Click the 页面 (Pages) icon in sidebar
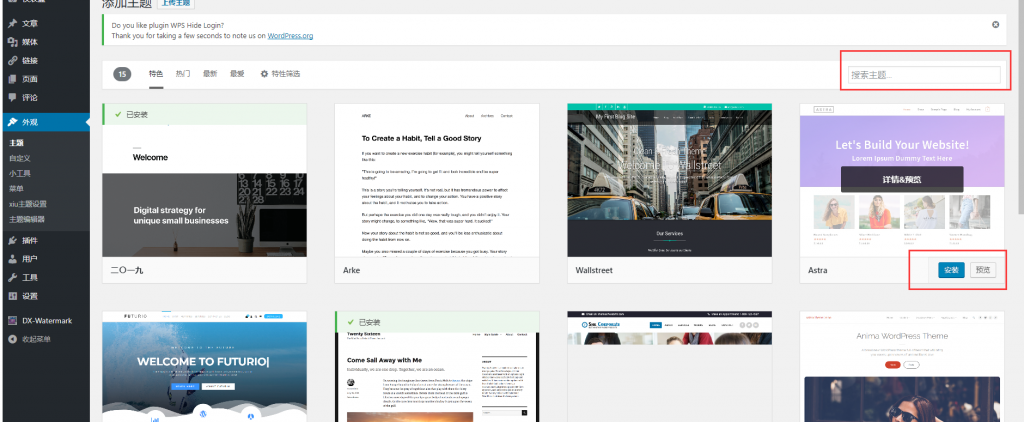1024x422 pixels. click(12, 79)
